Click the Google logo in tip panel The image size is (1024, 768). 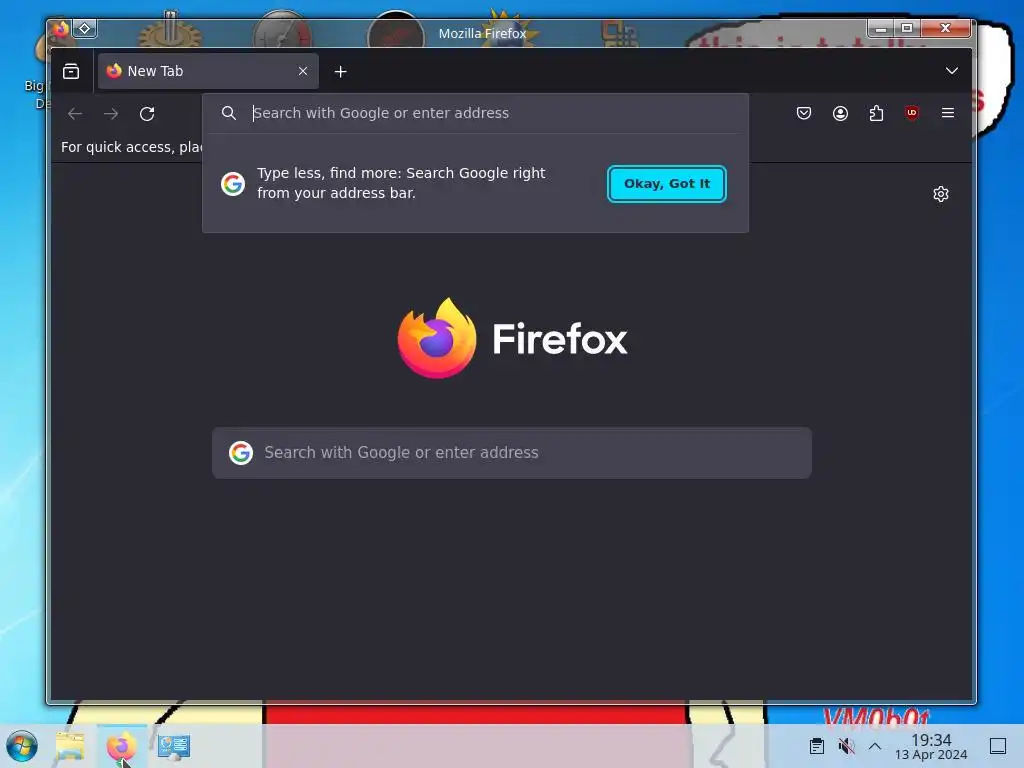(232, 184)
